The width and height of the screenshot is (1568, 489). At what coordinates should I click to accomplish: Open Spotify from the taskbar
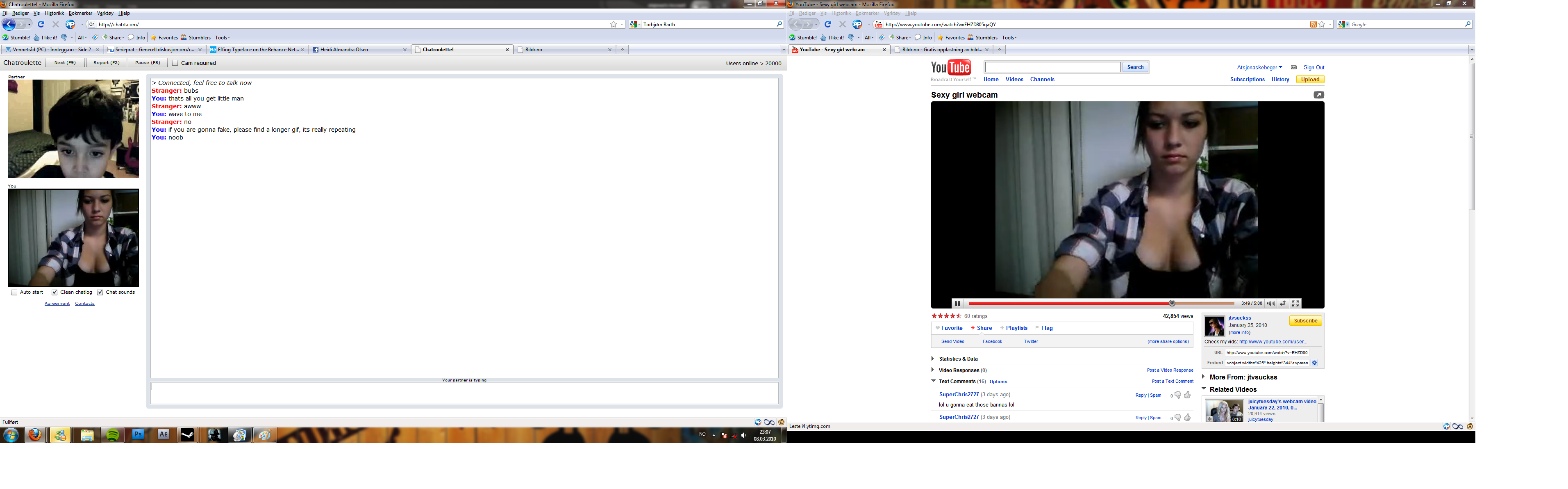pyautogui.click(x=113, y=435)
